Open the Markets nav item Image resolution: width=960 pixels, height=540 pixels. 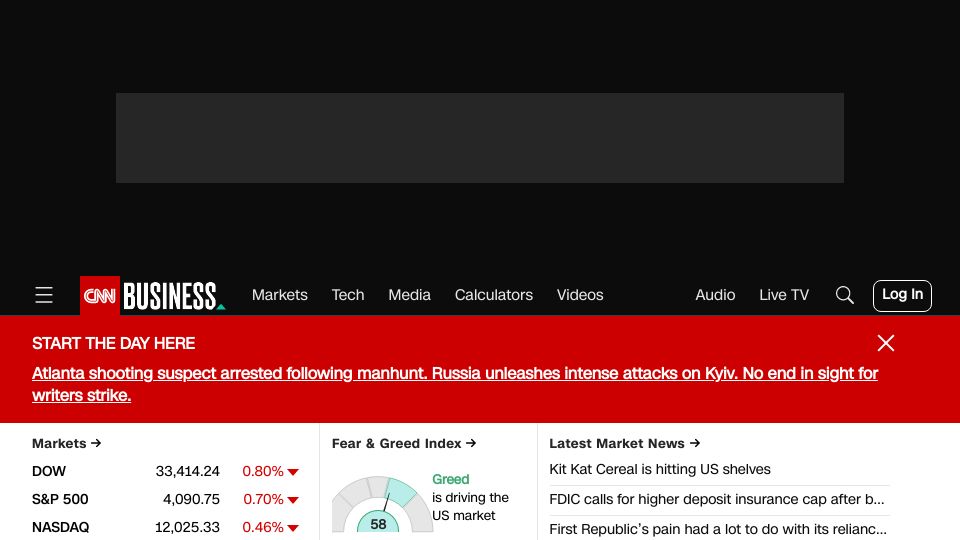(x=280, y=295)
